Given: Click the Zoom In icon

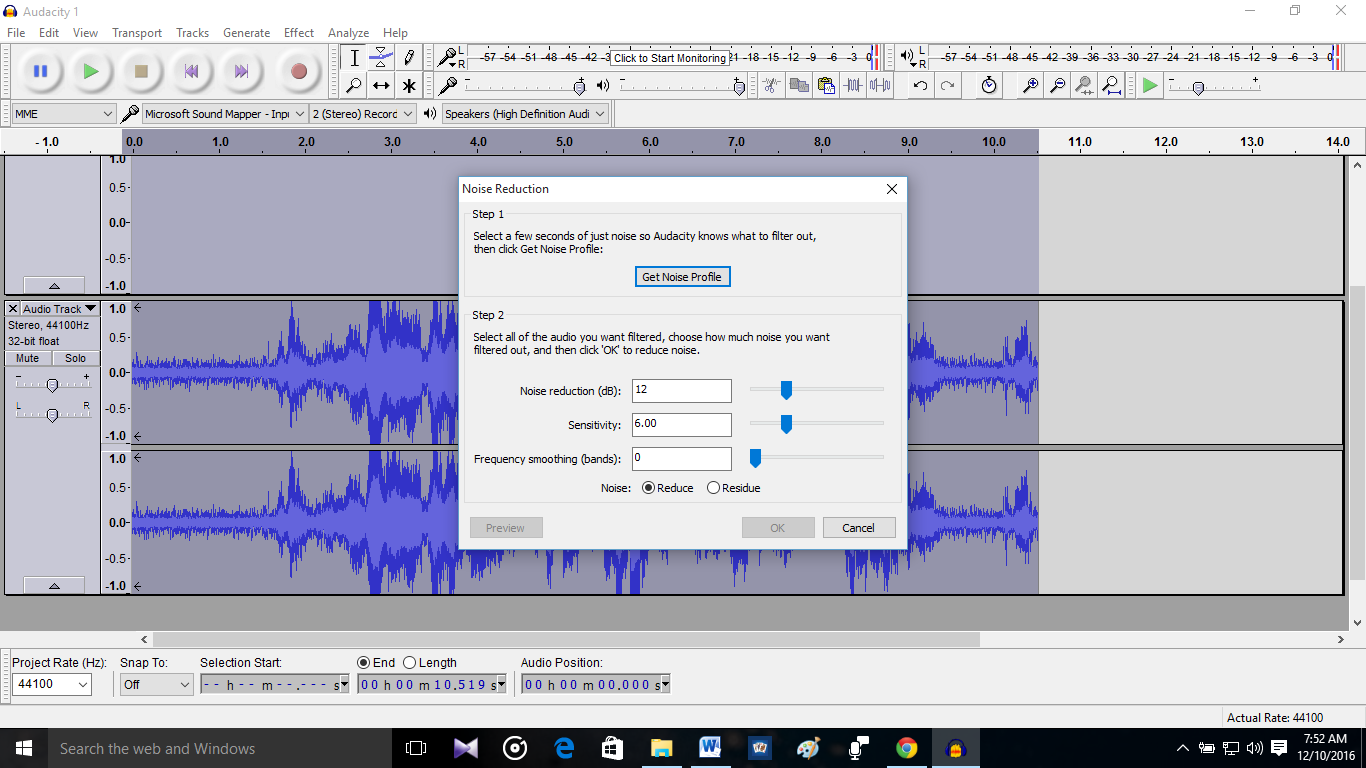Looking at the screenshot, I should click(x=1029, y=85).
